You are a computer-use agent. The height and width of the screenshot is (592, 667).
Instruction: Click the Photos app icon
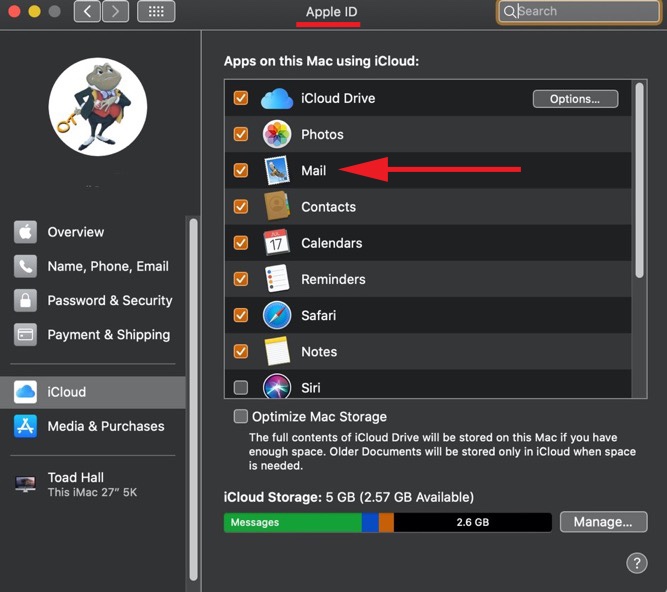(x=277, y=134)
